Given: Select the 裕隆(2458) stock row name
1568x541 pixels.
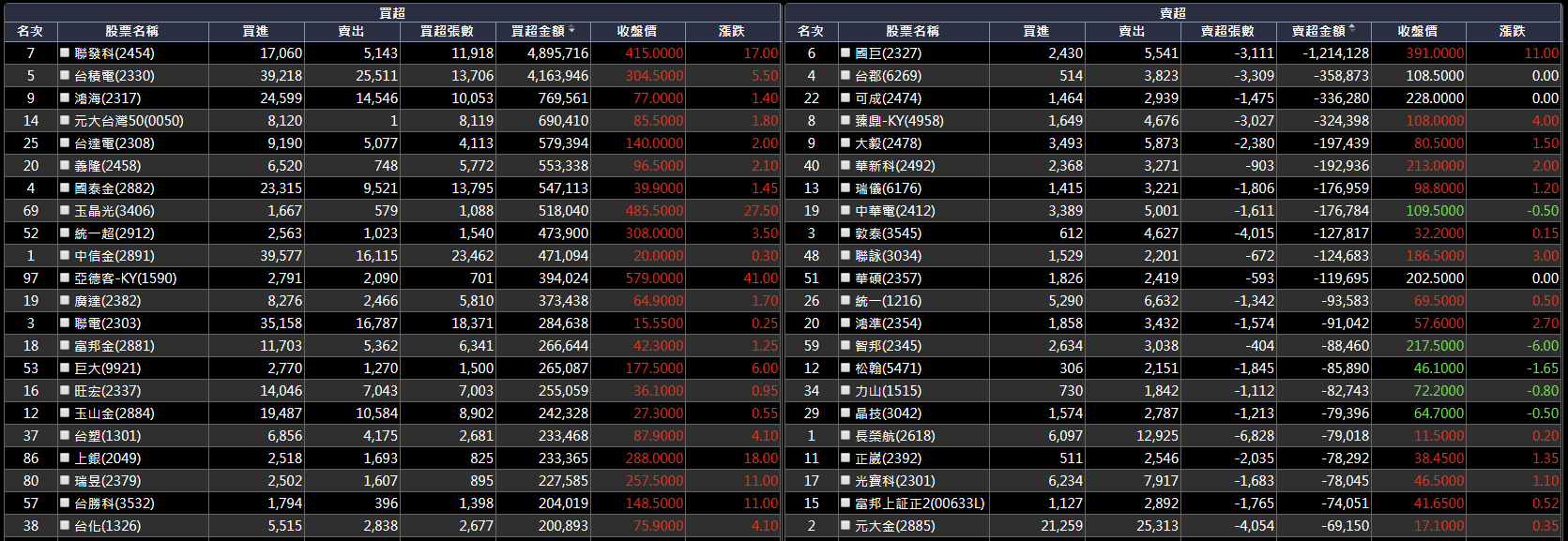Looking at the screenshot, I should [108, 166].
